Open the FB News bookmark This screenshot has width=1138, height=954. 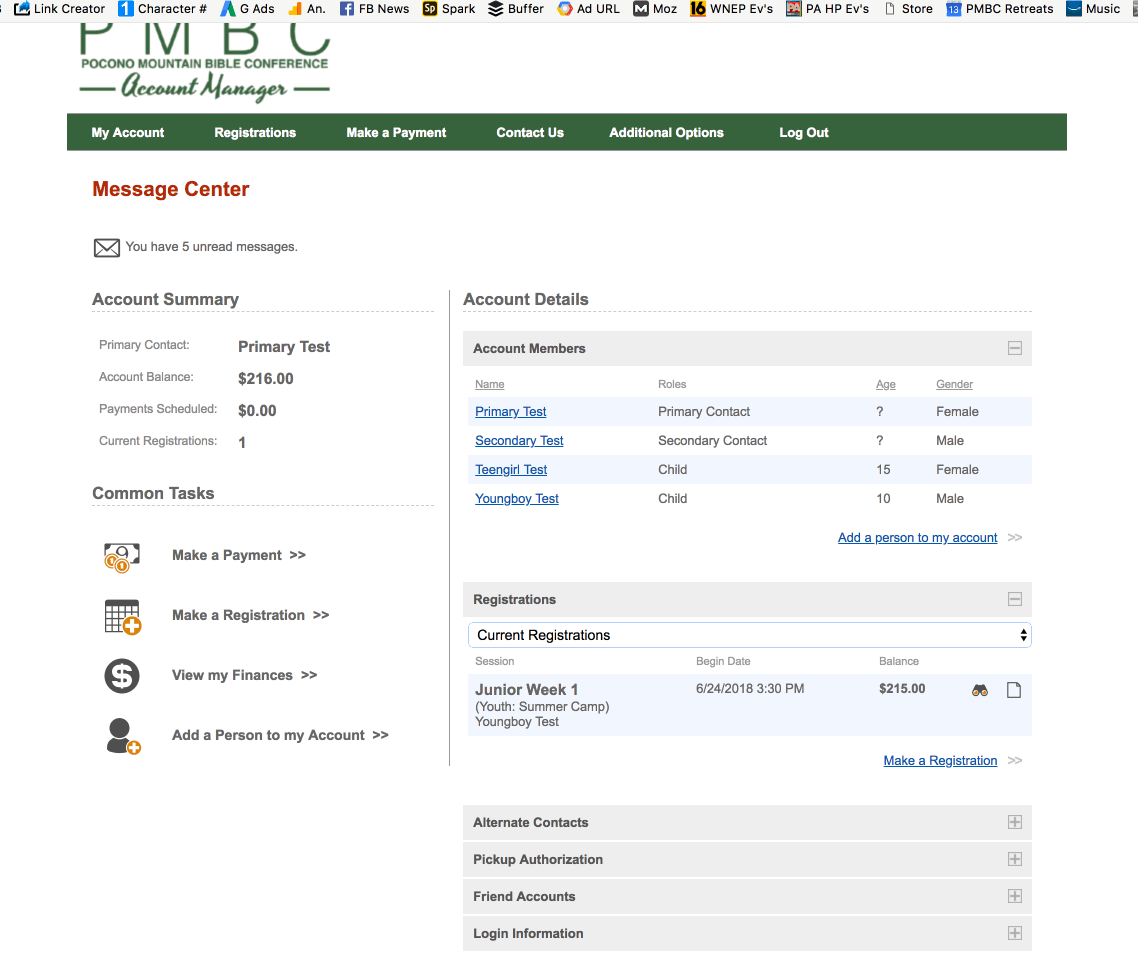[x=374, y=9]
